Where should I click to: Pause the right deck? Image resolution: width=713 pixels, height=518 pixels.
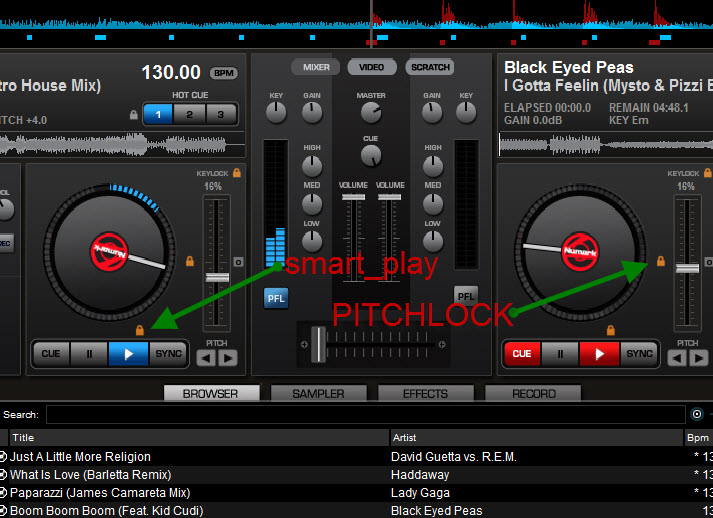(x=560, y=354)
